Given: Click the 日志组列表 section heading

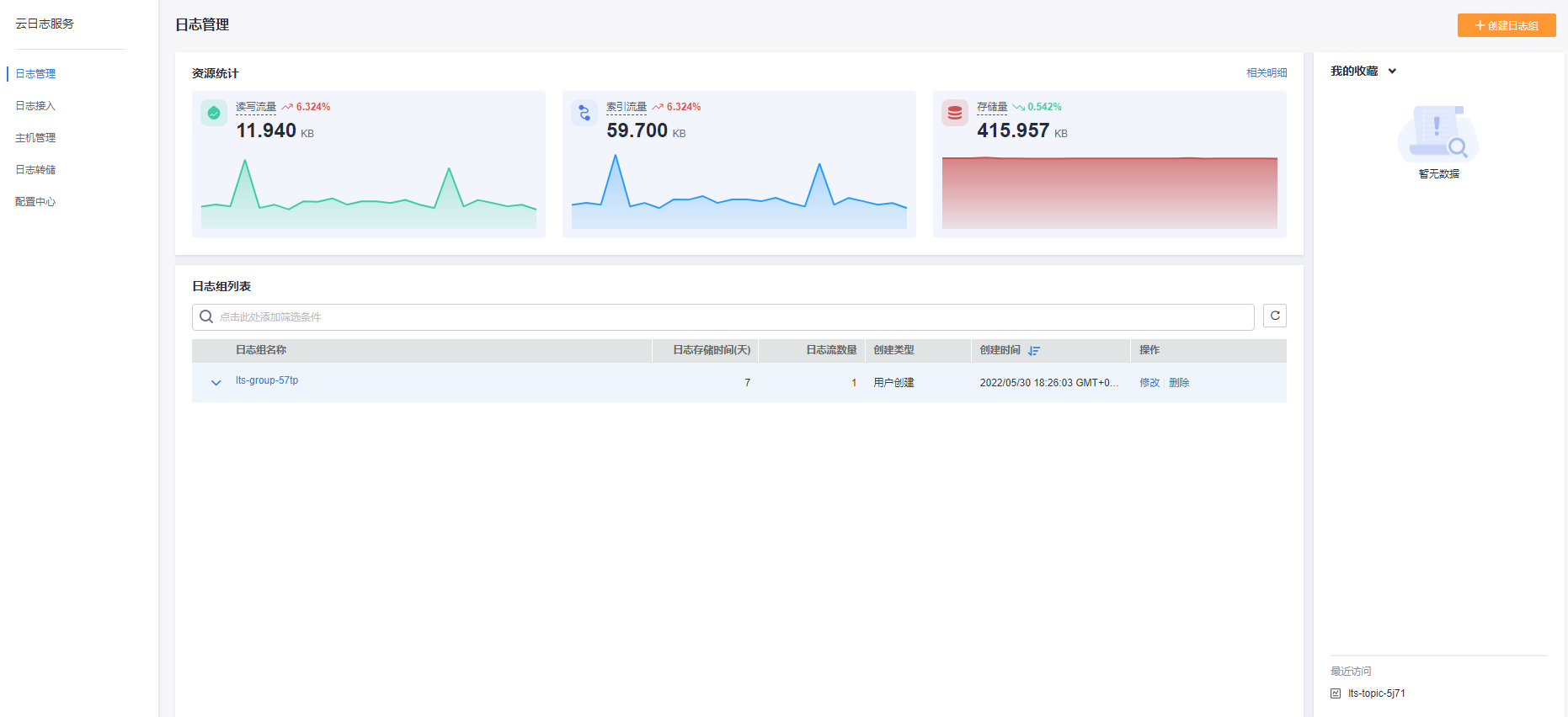Looking at the screenshot, I should tap(221, 286).
